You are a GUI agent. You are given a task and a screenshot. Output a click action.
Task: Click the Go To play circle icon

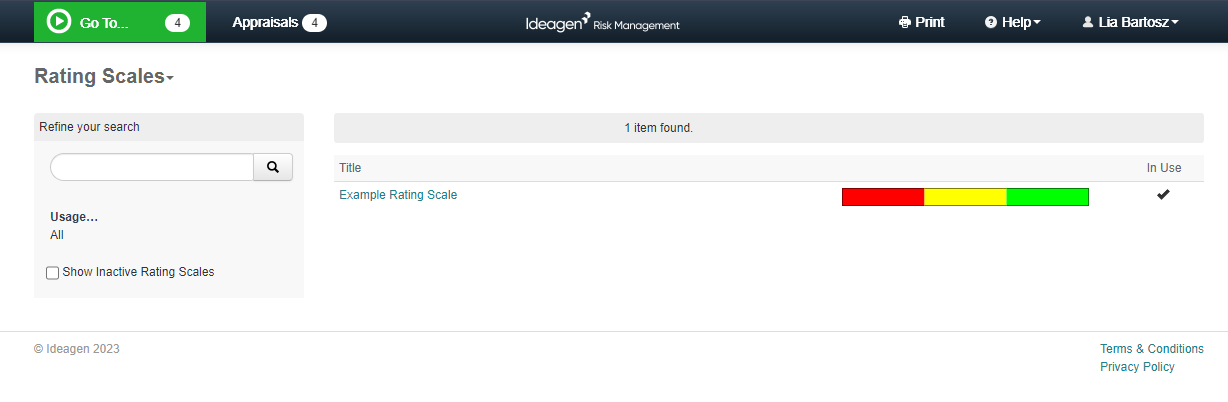59,21
